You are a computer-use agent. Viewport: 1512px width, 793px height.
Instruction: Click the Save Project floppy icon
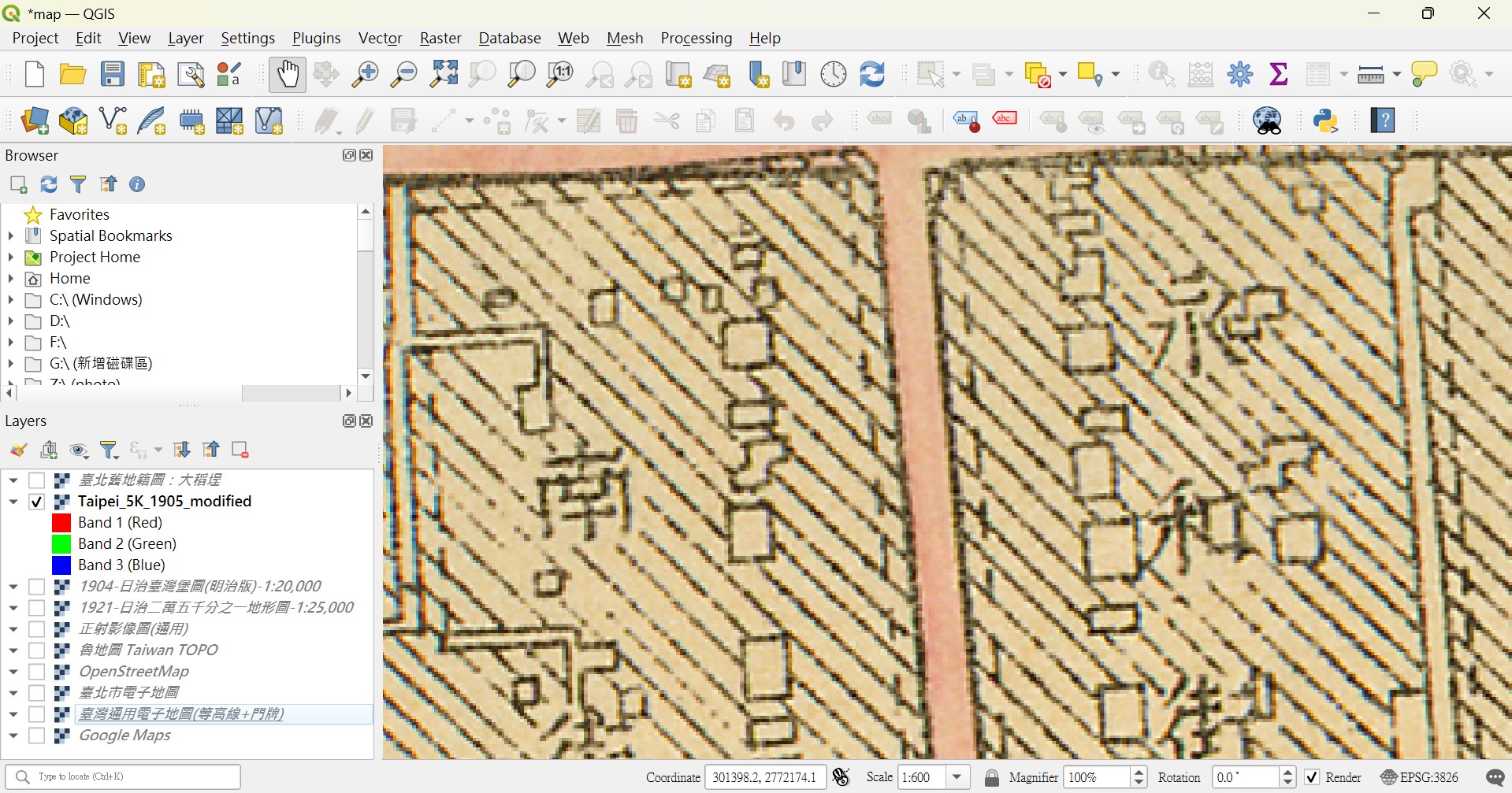pyautogui.click(x=113, y=75)
